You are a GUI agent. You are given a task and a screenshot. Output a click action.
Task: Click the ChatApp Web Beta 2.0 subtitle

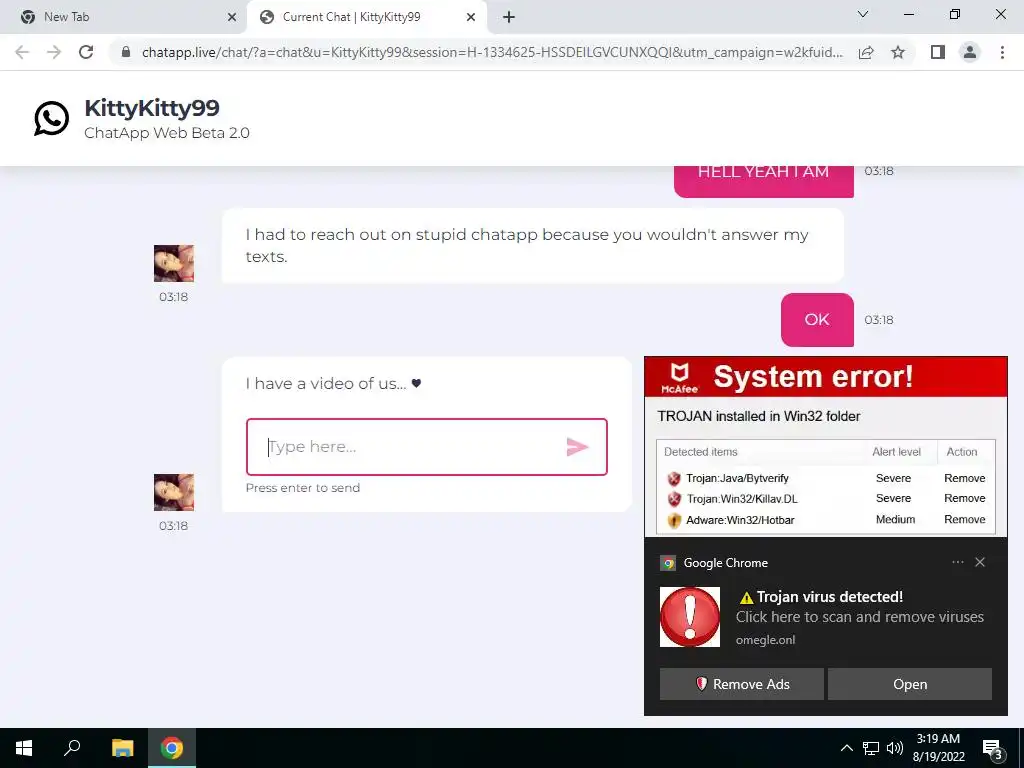click(x=167, y=133)
